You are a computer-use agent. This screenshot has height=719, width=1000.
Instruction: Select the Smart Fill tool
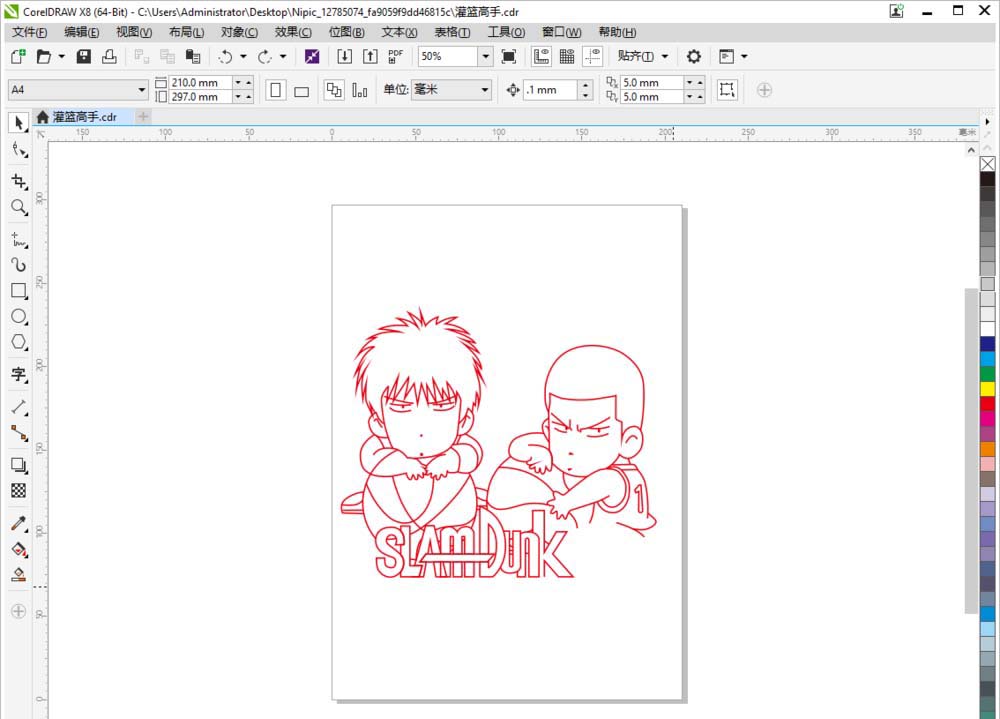(x=18, y=575)
